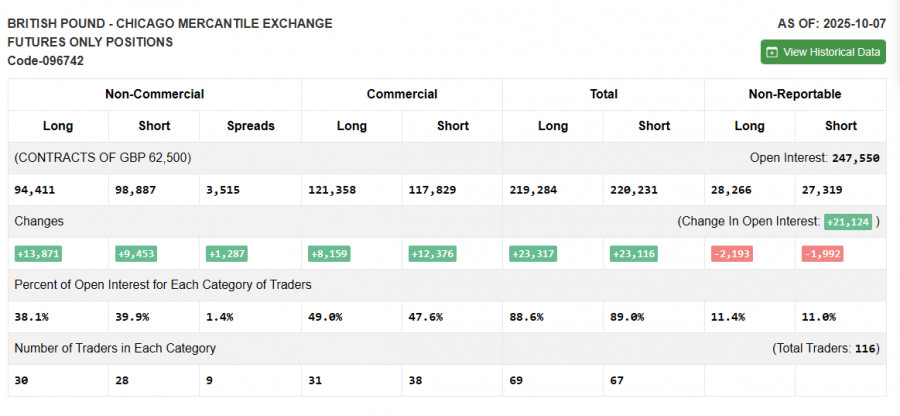
Task: Click the Non-Reportable column group header
Action: [794, 94]
